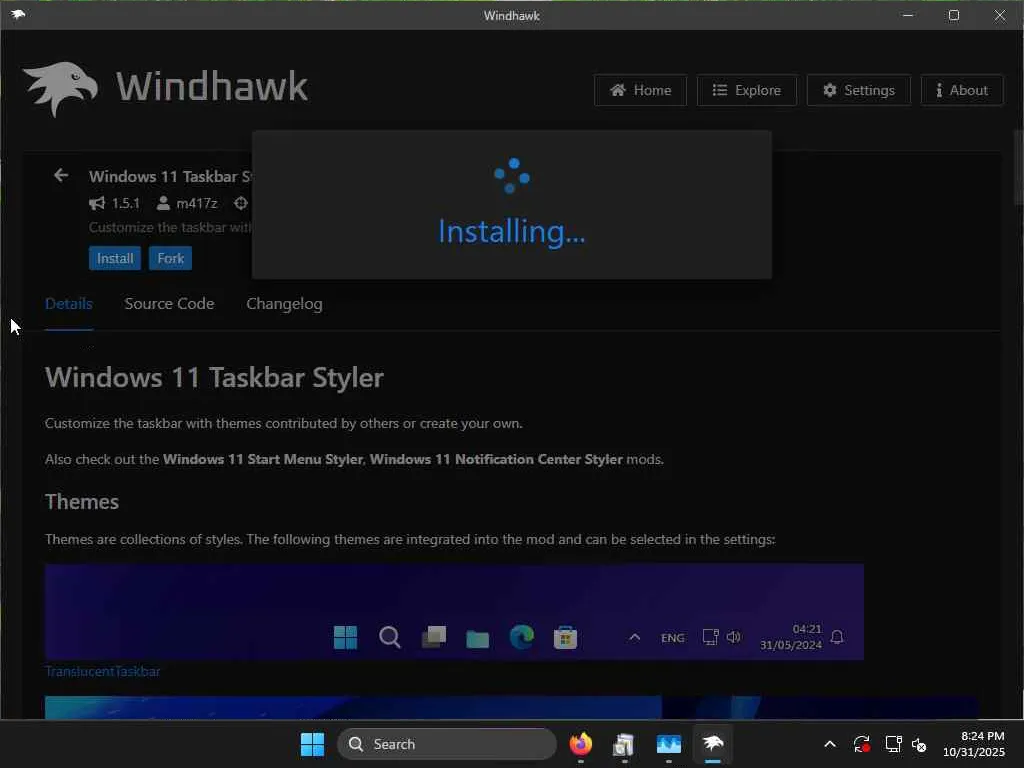
Task: Open Windhawk Settings
Action: [858, 90]
